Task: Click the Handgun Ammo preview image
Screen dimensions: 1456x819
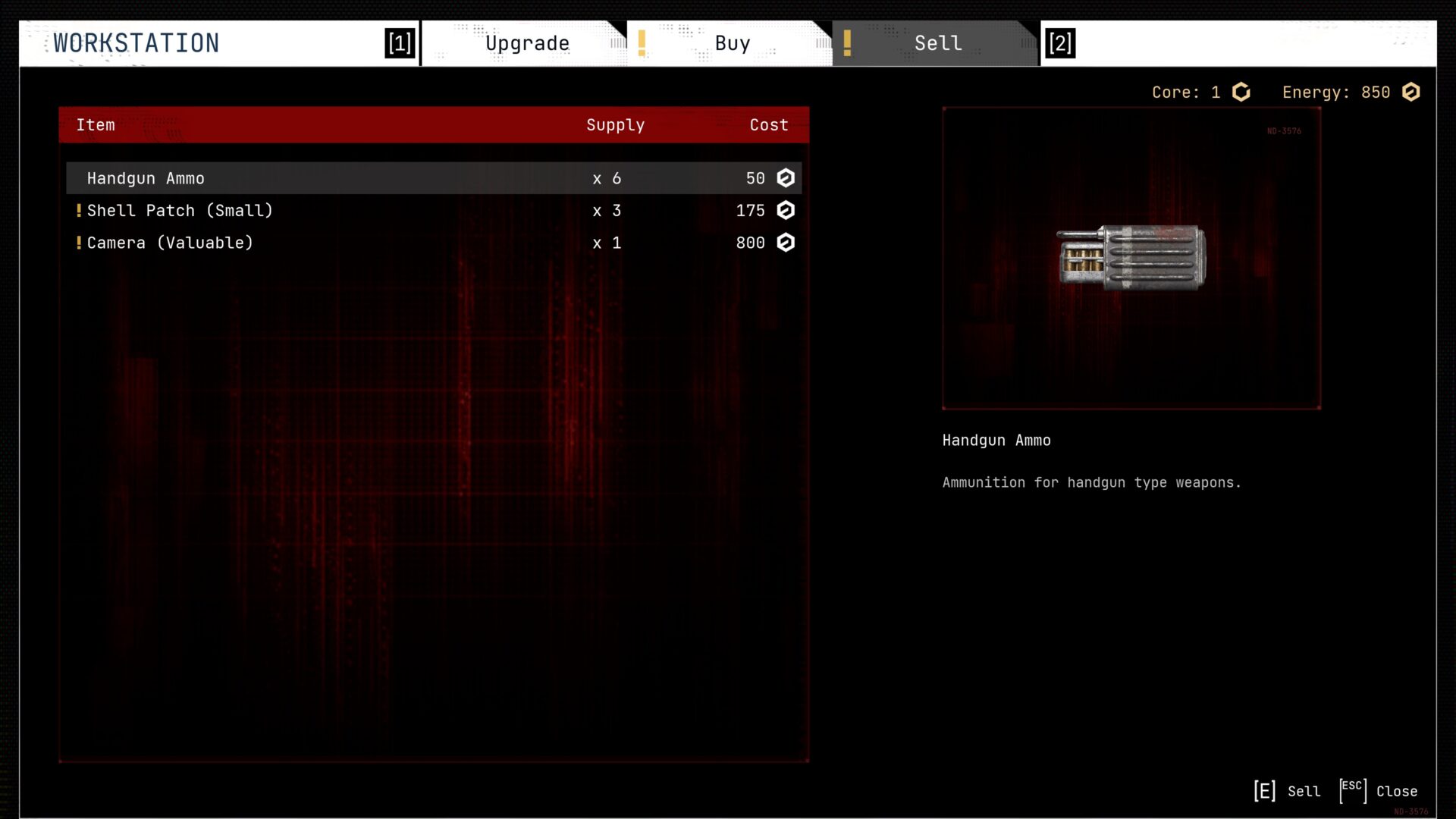Action: pos(1131,258)
